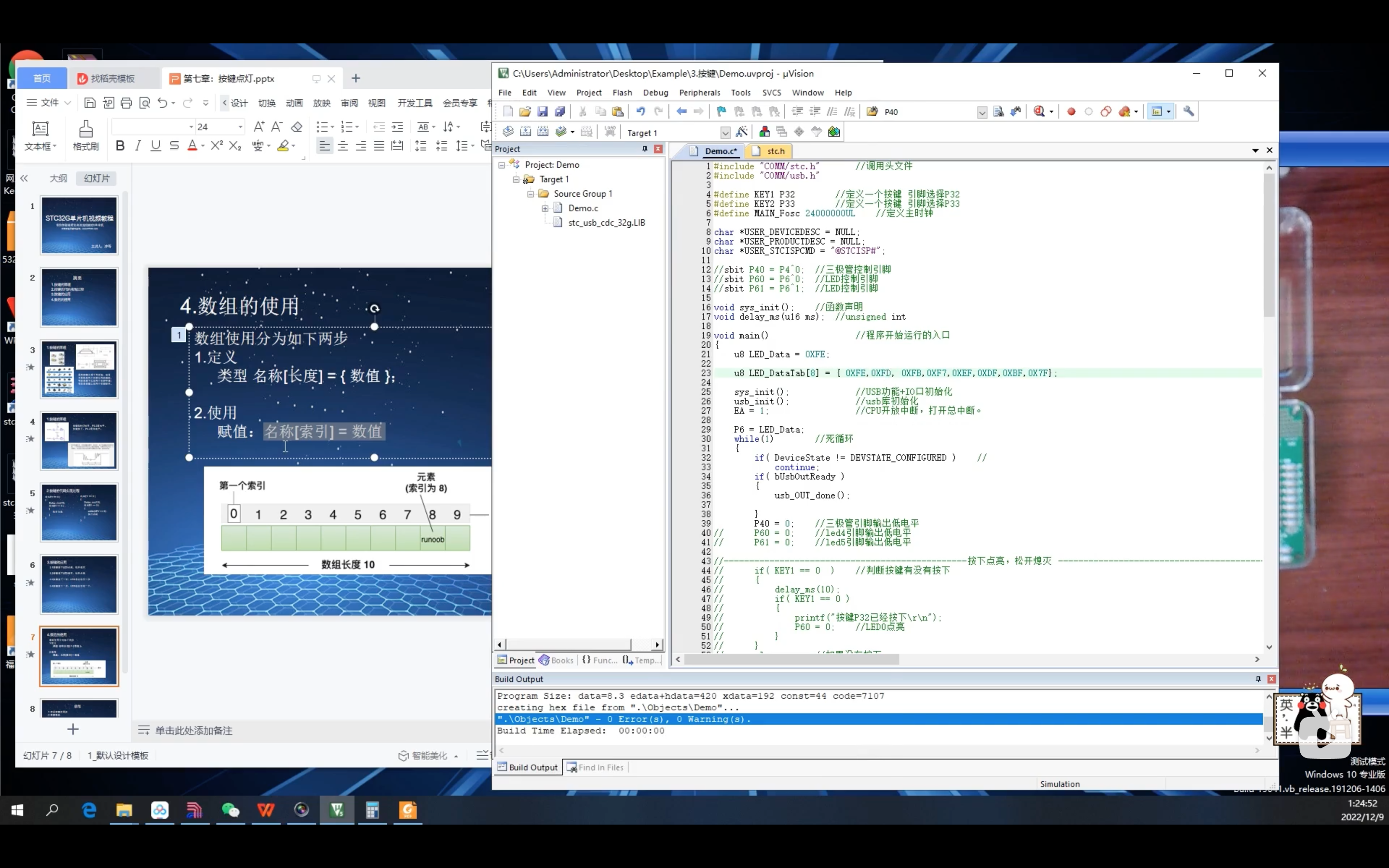Open a new WPS tab with plus

[x=356, y=78]
